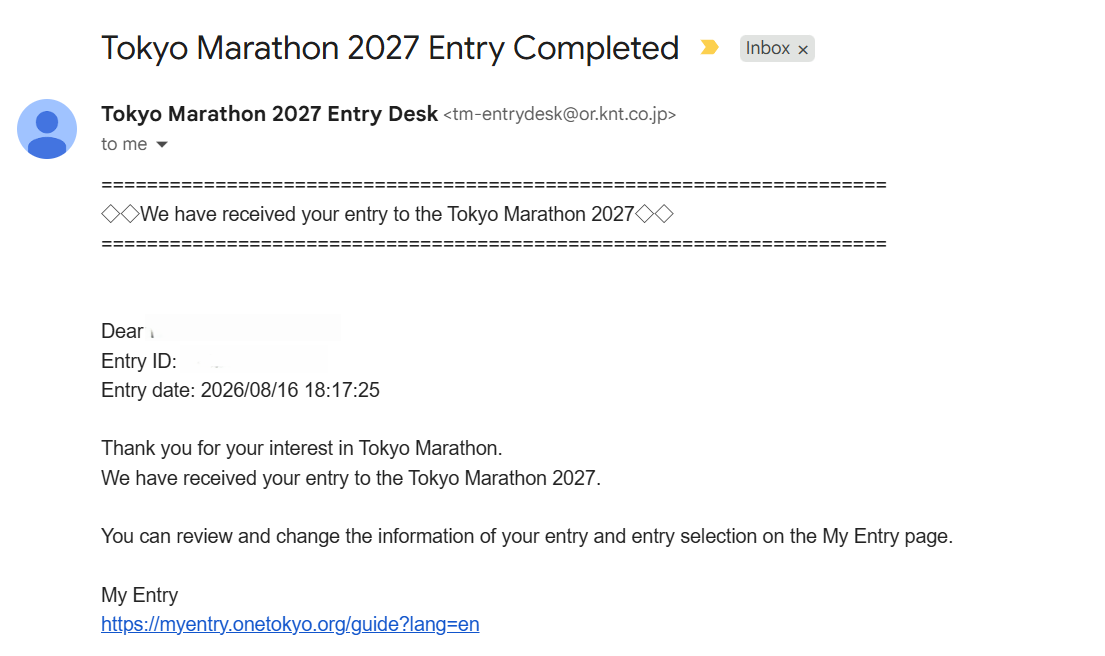Click the "You can review and change" sentence
1105x656 pixels.
click(x=527, y=536)
